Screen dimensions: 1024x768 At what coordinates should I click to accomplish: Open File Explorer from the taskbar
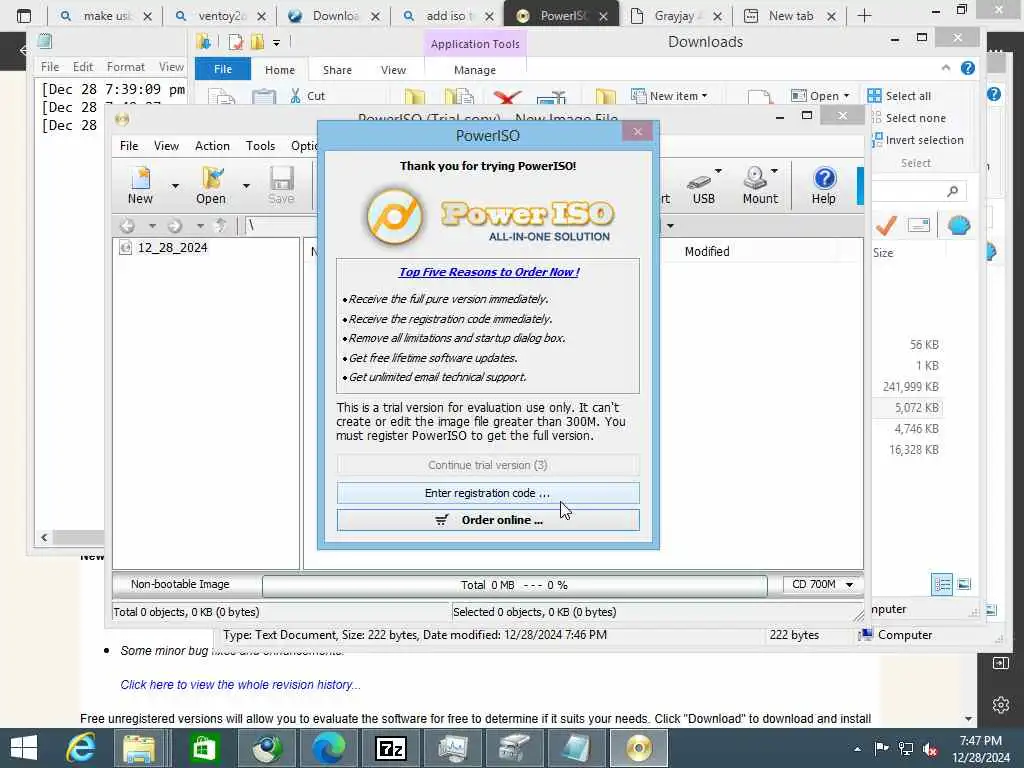point(138,748)
